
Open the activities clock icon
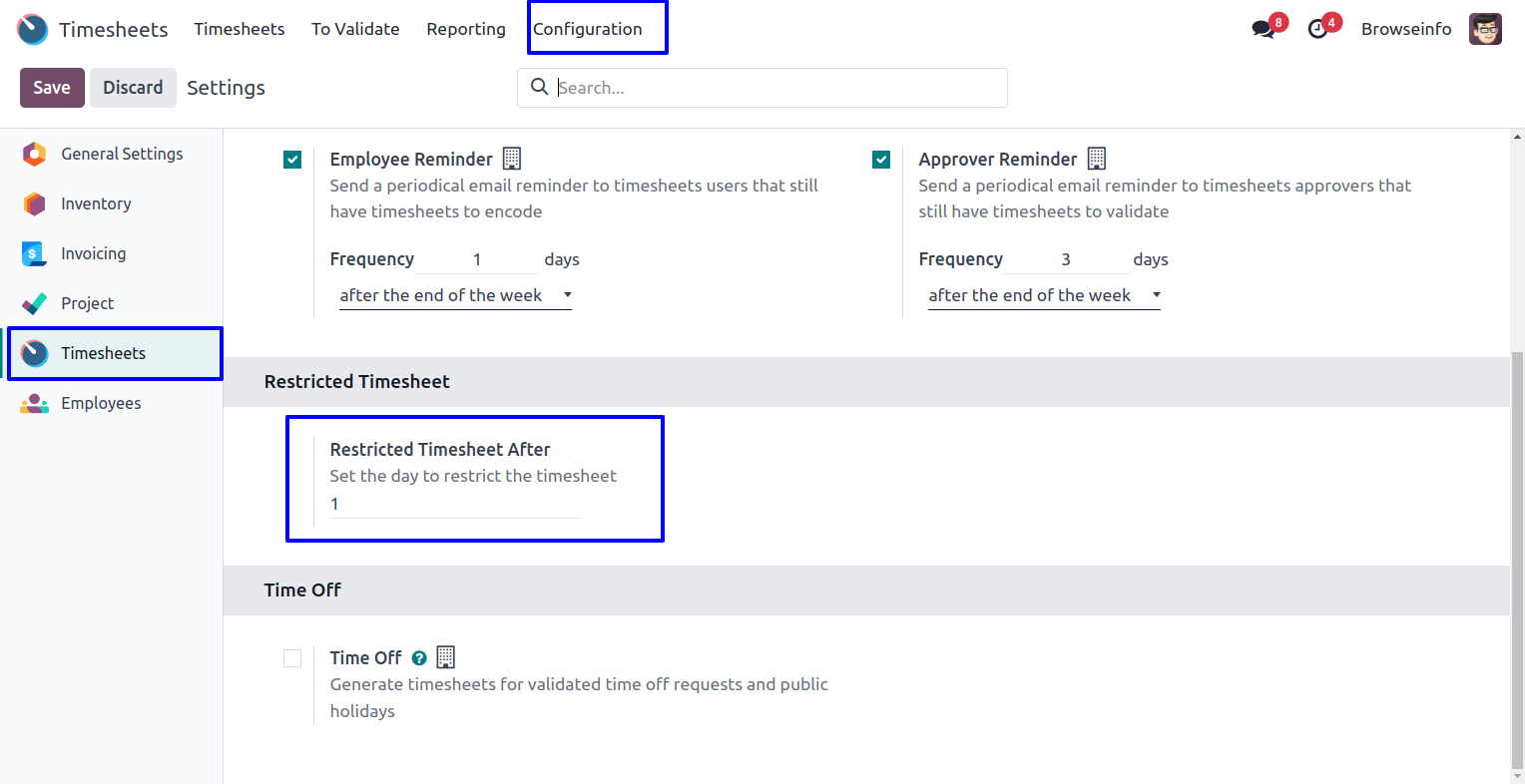(x=1318, y=29)
